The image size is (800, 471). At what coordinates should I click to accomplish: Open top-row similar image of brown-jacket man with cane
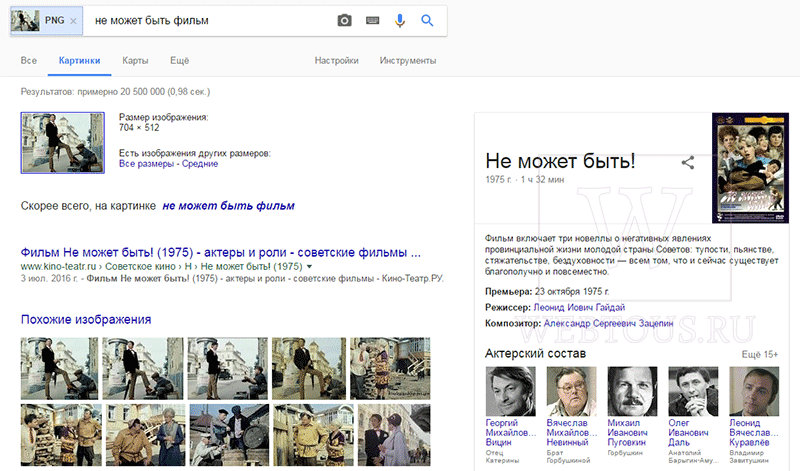coord(309,368)
